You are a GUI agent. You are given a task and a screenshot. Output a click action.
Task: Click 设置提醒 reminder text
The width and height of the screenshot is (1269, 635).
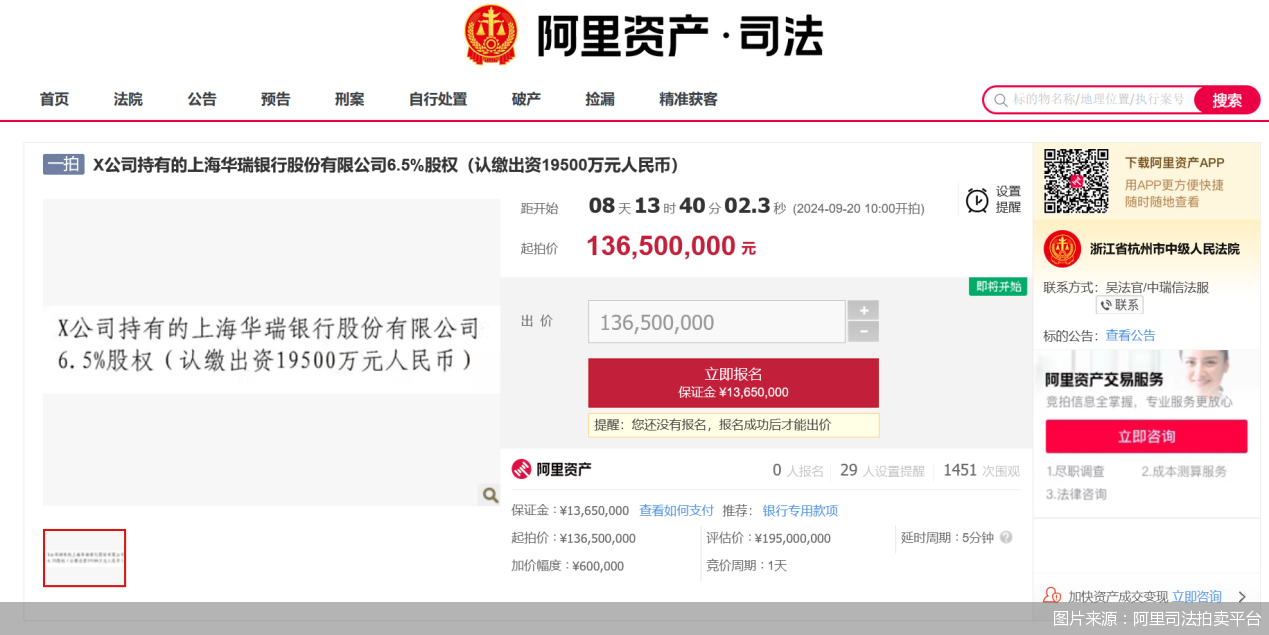point(1008,200)
